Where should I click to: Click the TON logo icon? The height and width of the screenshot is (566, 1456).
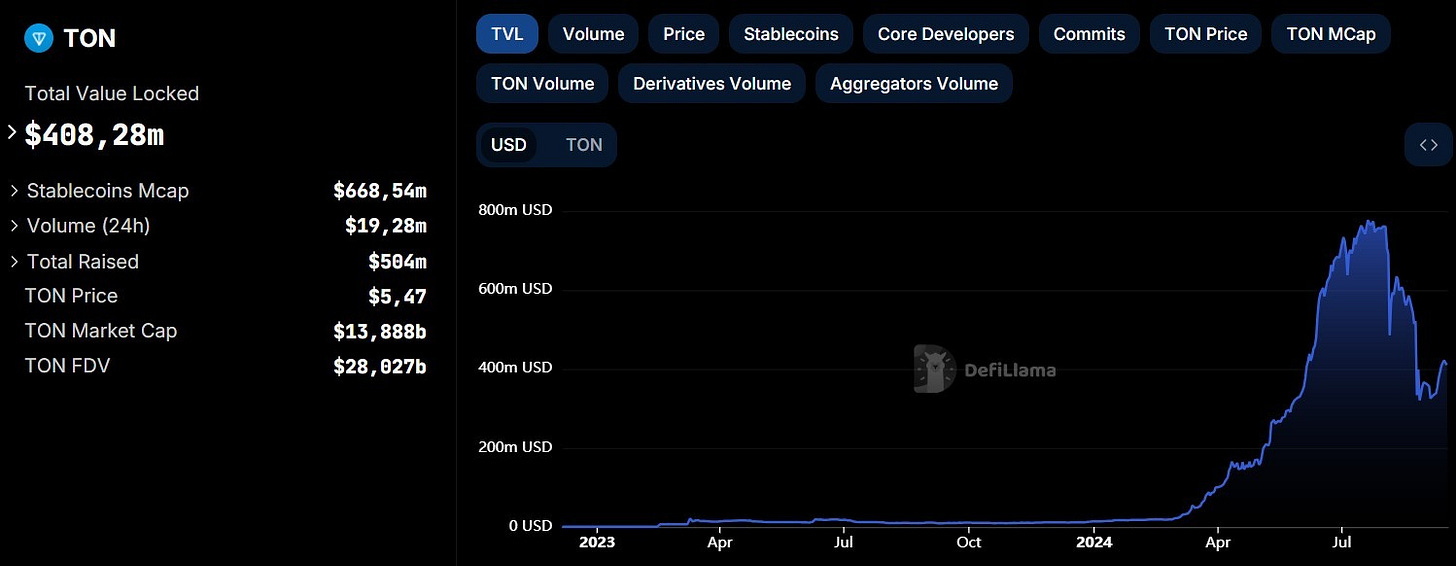pyautogui.click(x=40, y=39)
